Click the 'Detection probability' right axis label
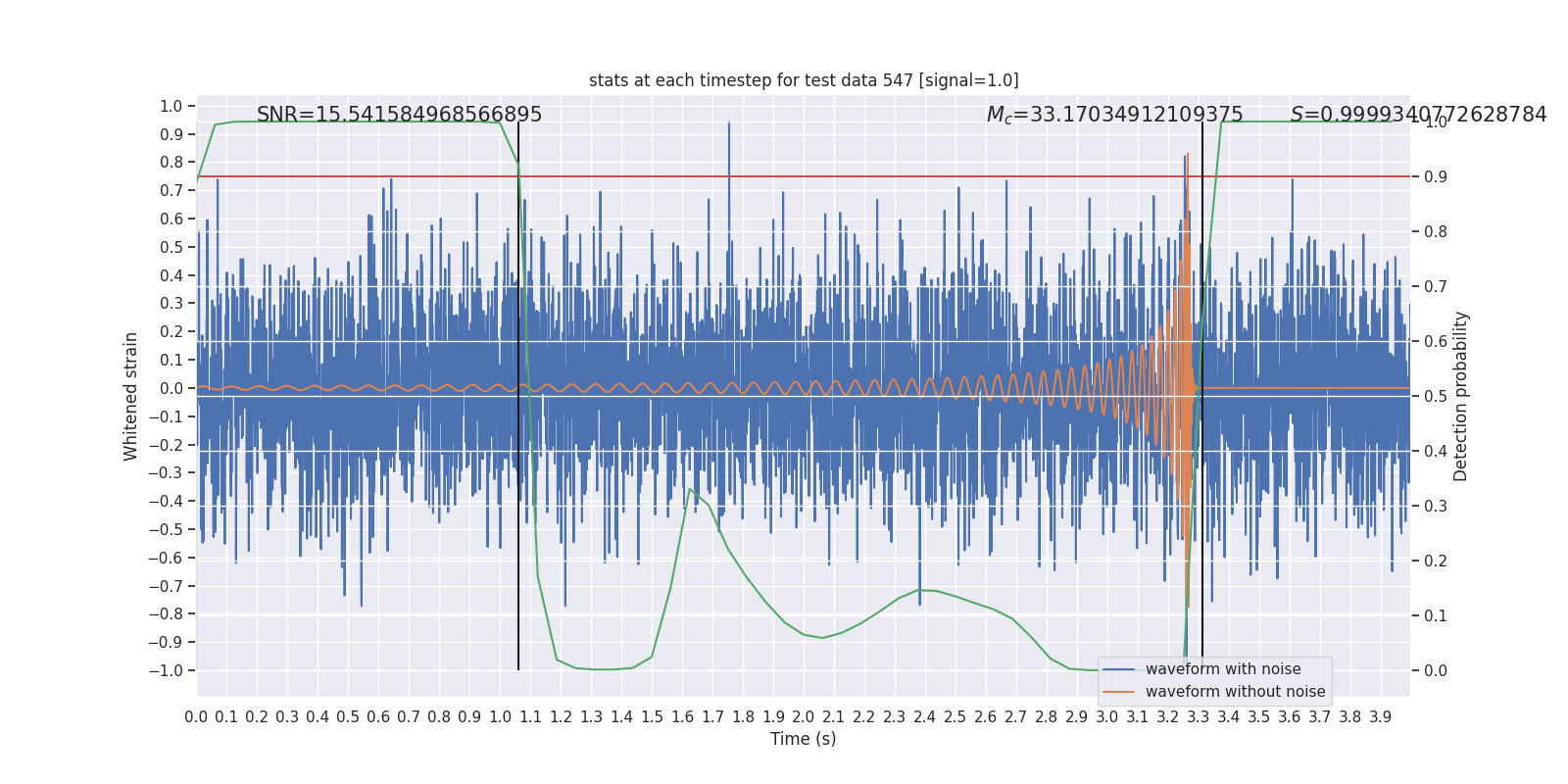Image resolution: width=1568 pixels, height=784 pixels. point(1461,396)
